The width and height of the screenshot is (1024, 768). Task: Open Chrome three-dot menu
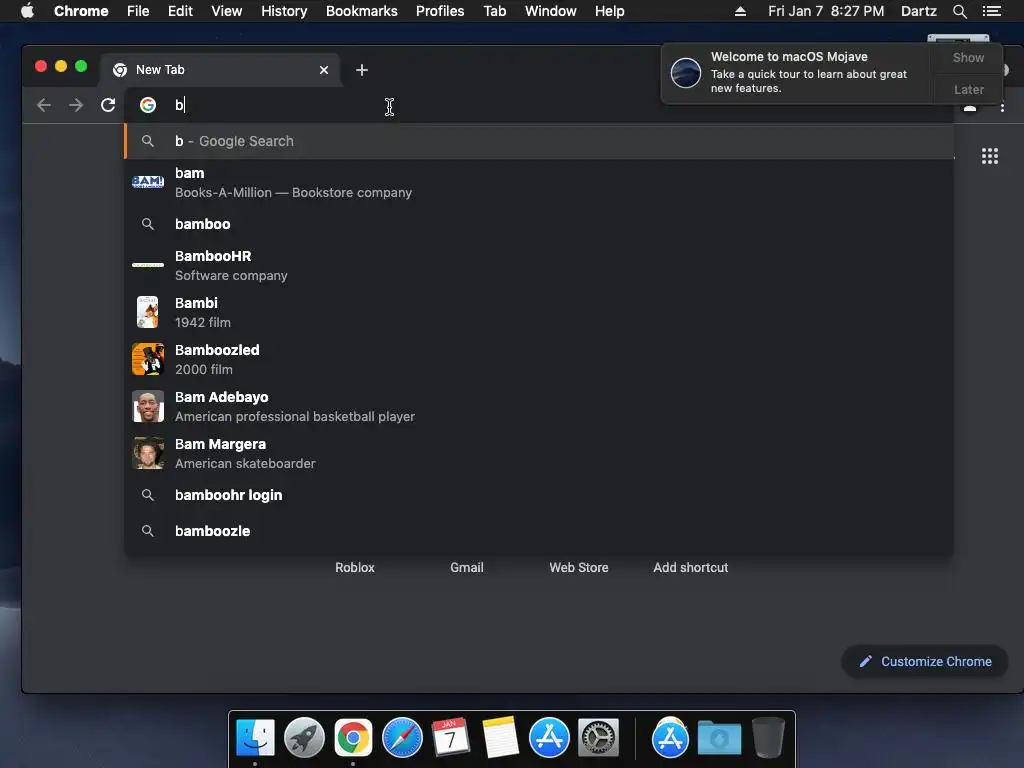pyautogui.click(x=1002, y=107)
